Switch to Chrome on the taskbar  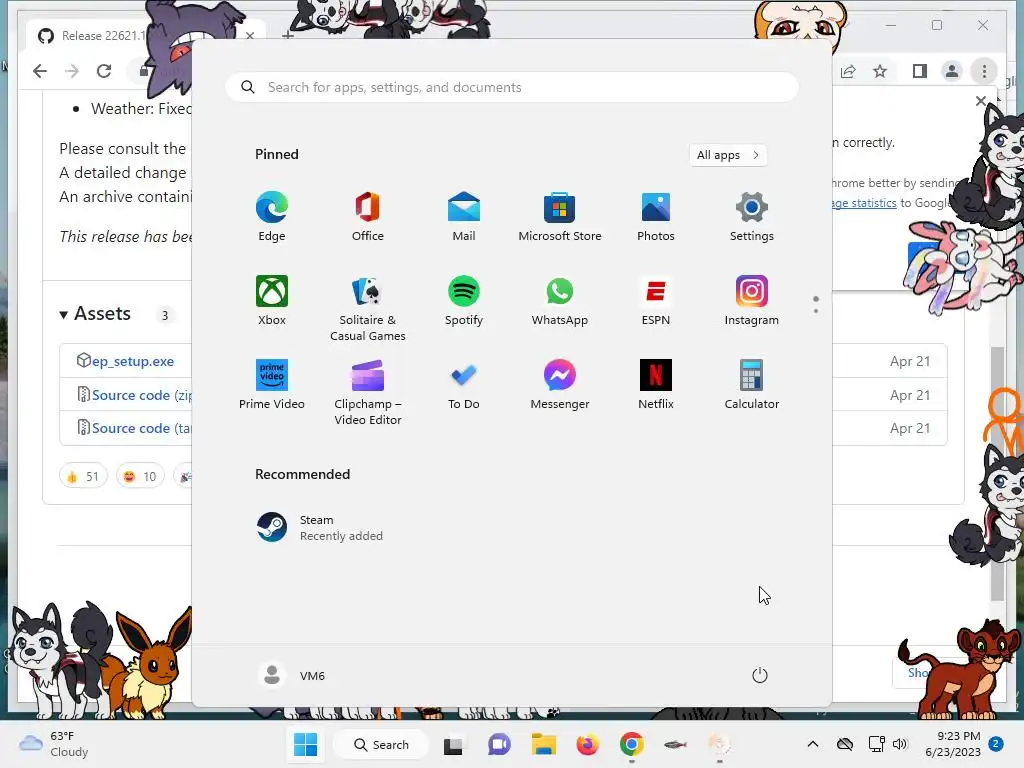(632, 744)
